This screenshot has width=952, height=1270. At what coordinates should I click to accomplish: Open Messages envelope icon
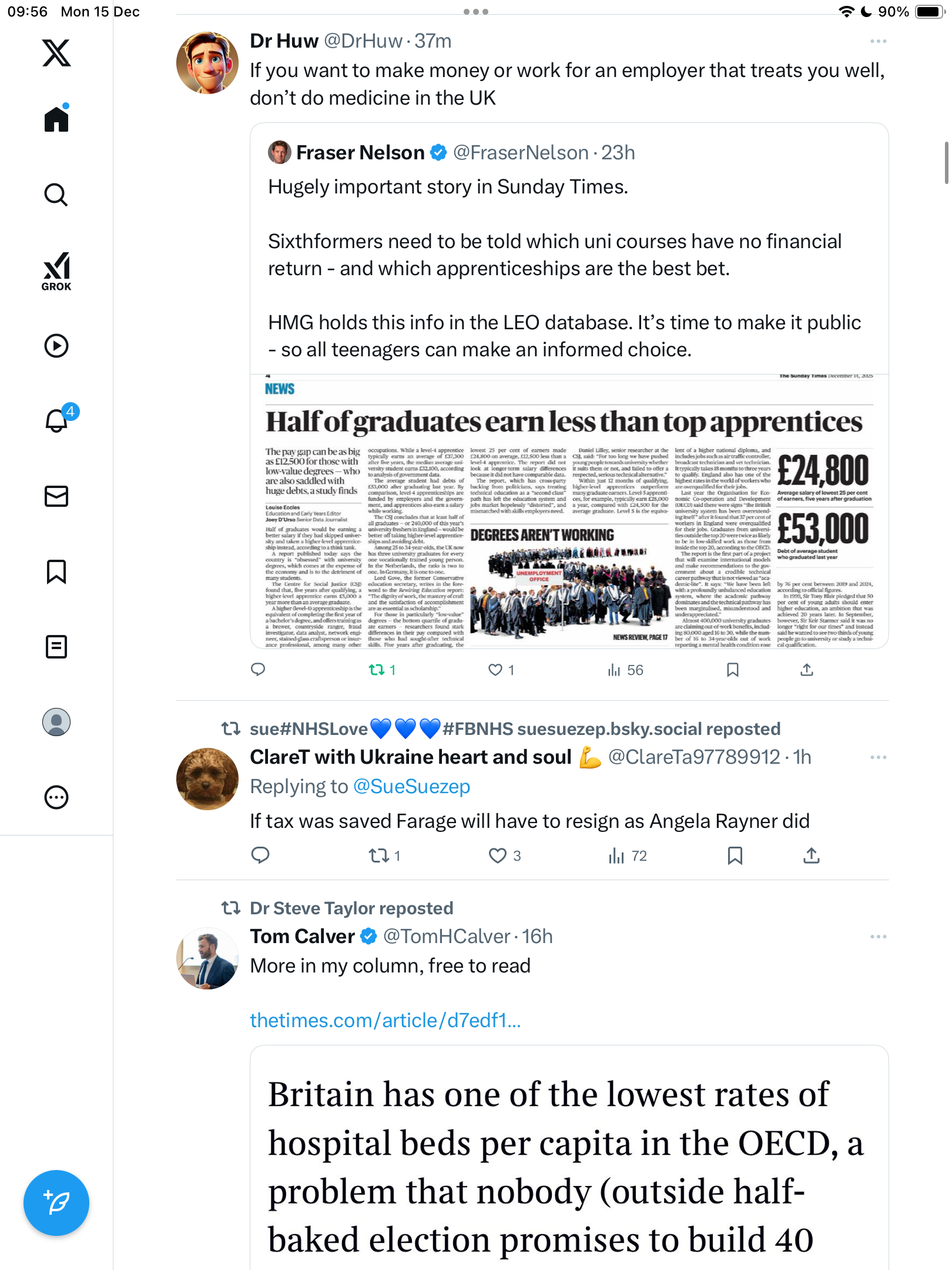[x=56, y=496]
